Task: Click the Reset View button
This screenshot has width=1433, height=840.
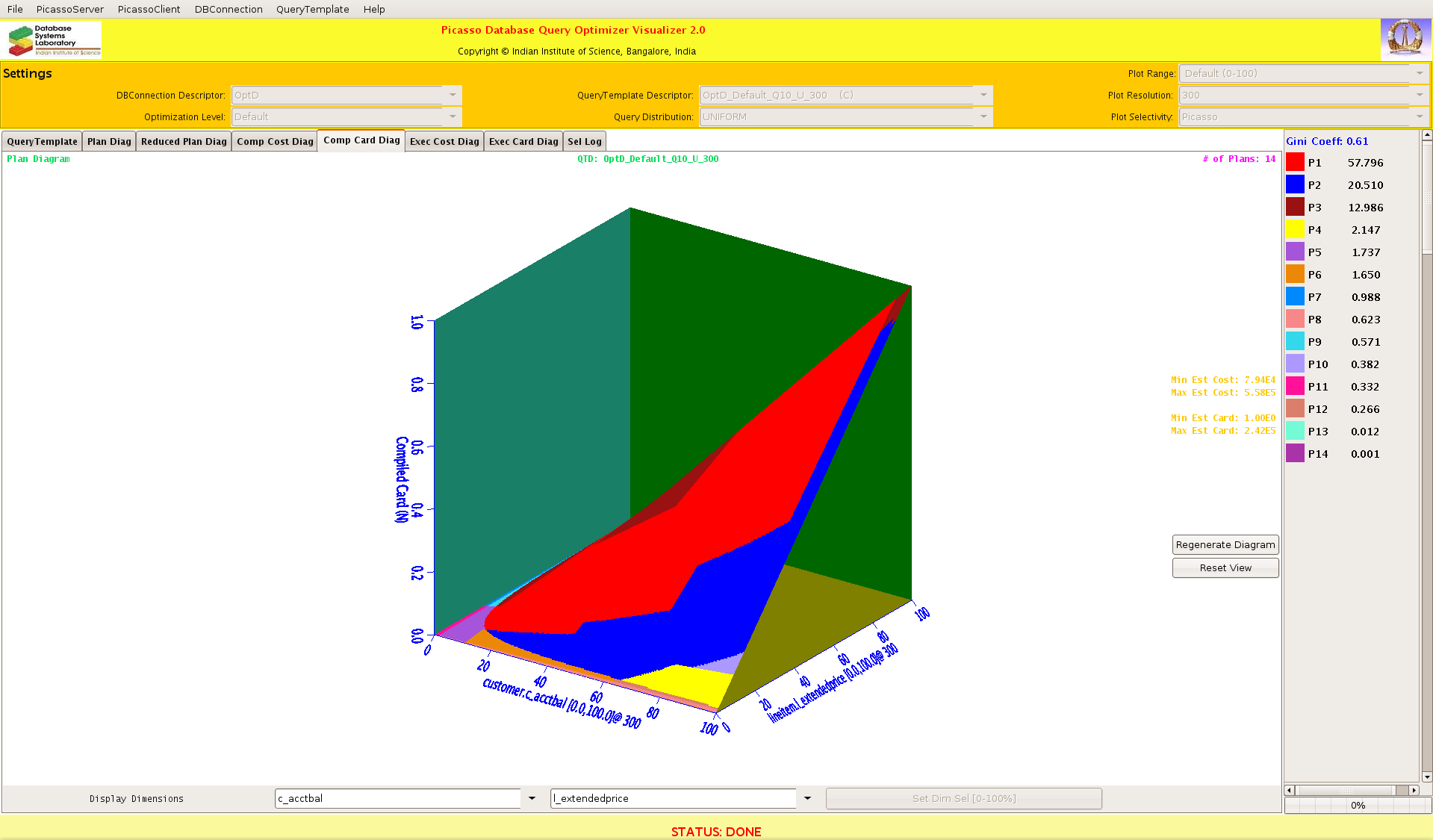Action: (1225, 568)
